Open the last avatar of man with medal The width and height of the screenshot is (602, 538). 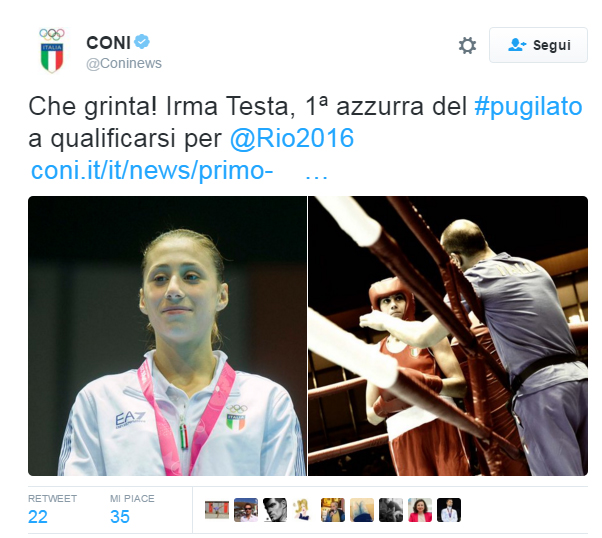pos(449,510)
